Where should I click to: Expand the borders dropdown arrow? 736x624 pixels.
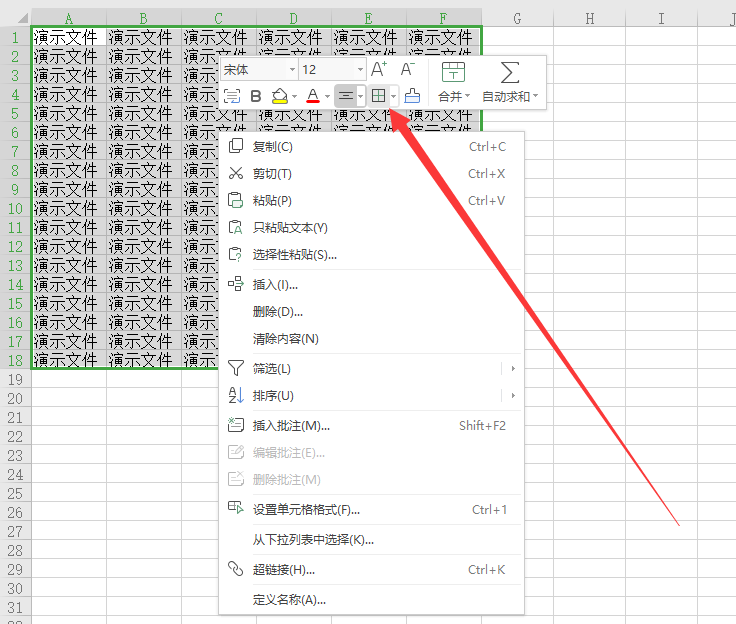tap(393, 97)
